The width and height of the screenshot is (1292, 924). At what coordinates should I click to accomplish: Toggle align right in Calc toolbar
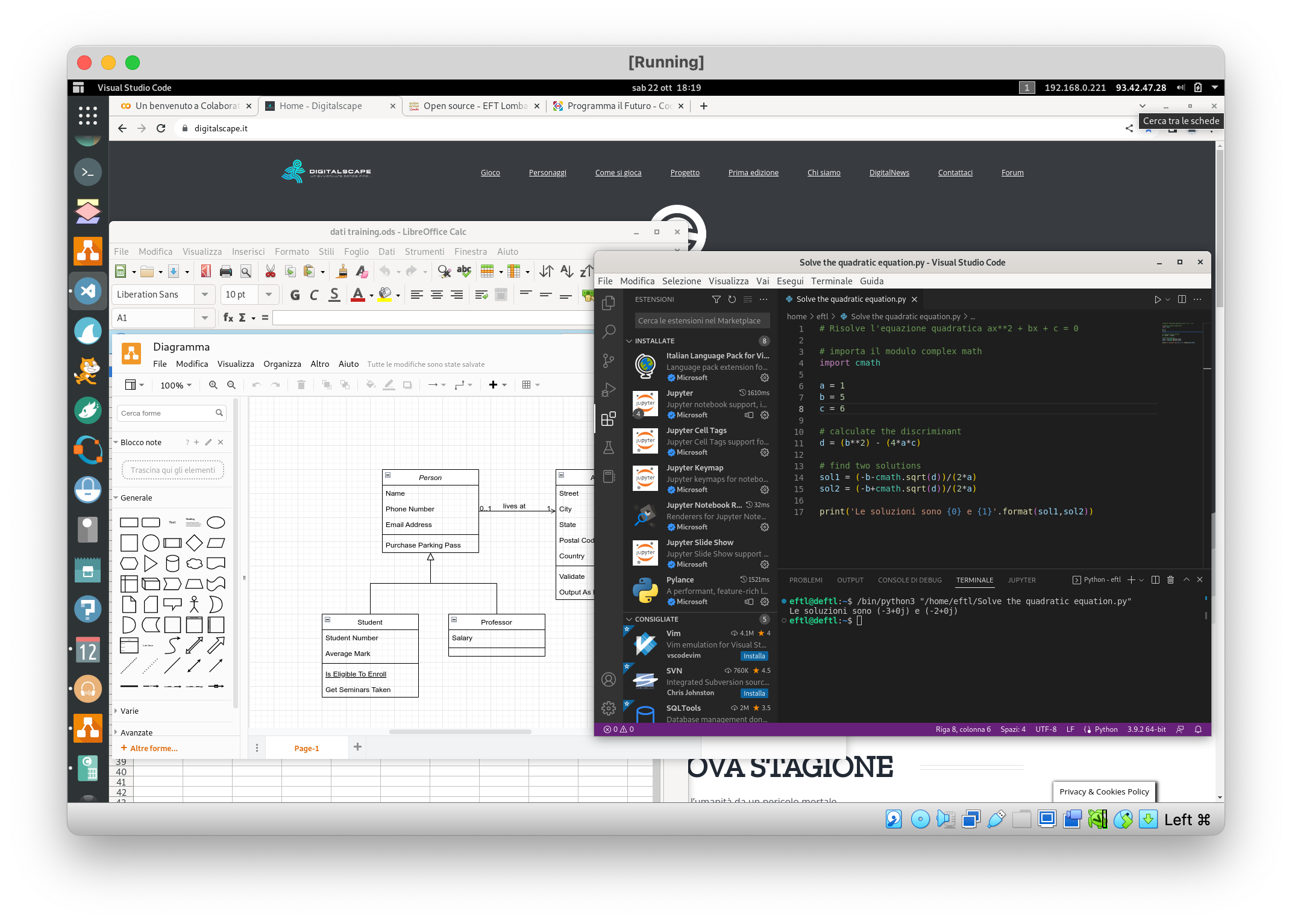click(457, 295)
